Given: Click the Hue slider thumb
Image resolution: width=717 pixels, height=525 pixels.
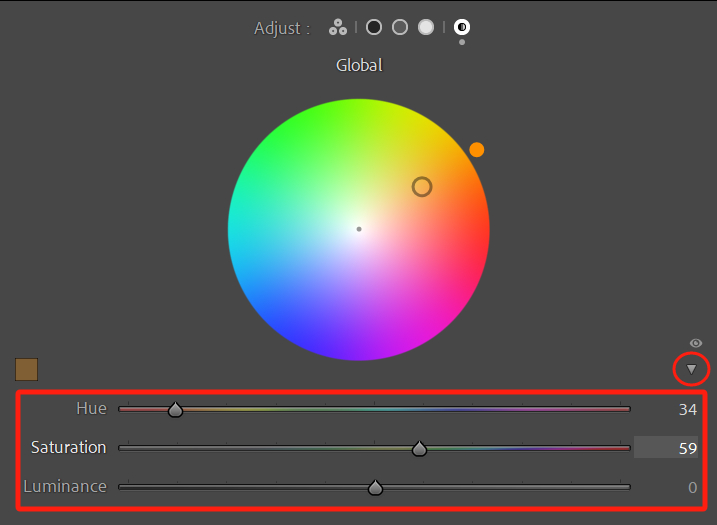Looking at the screenshot, I should (x=176, y=409).
